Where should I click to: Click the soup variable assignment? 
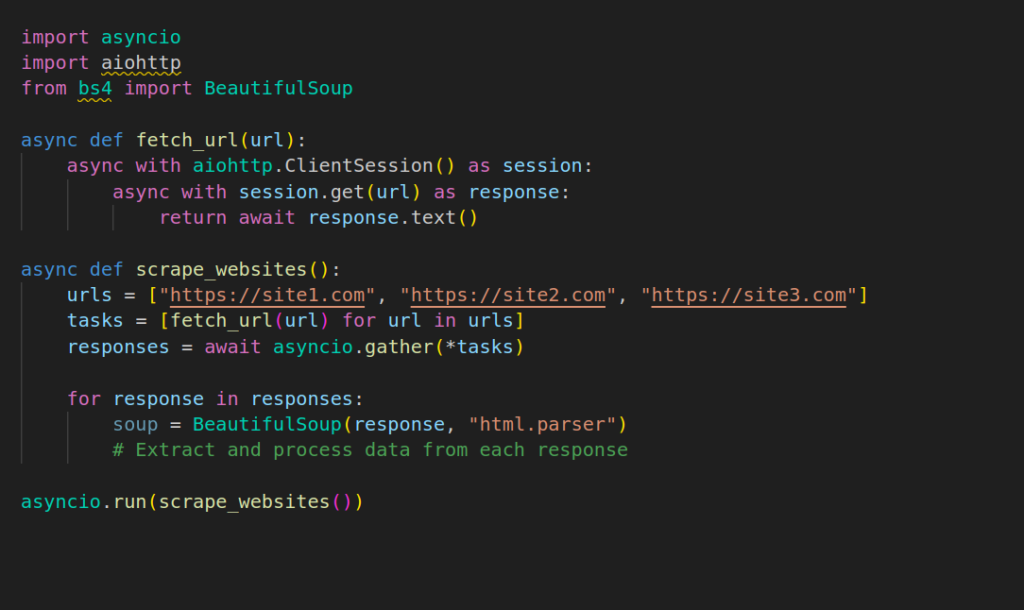(135, 424)
